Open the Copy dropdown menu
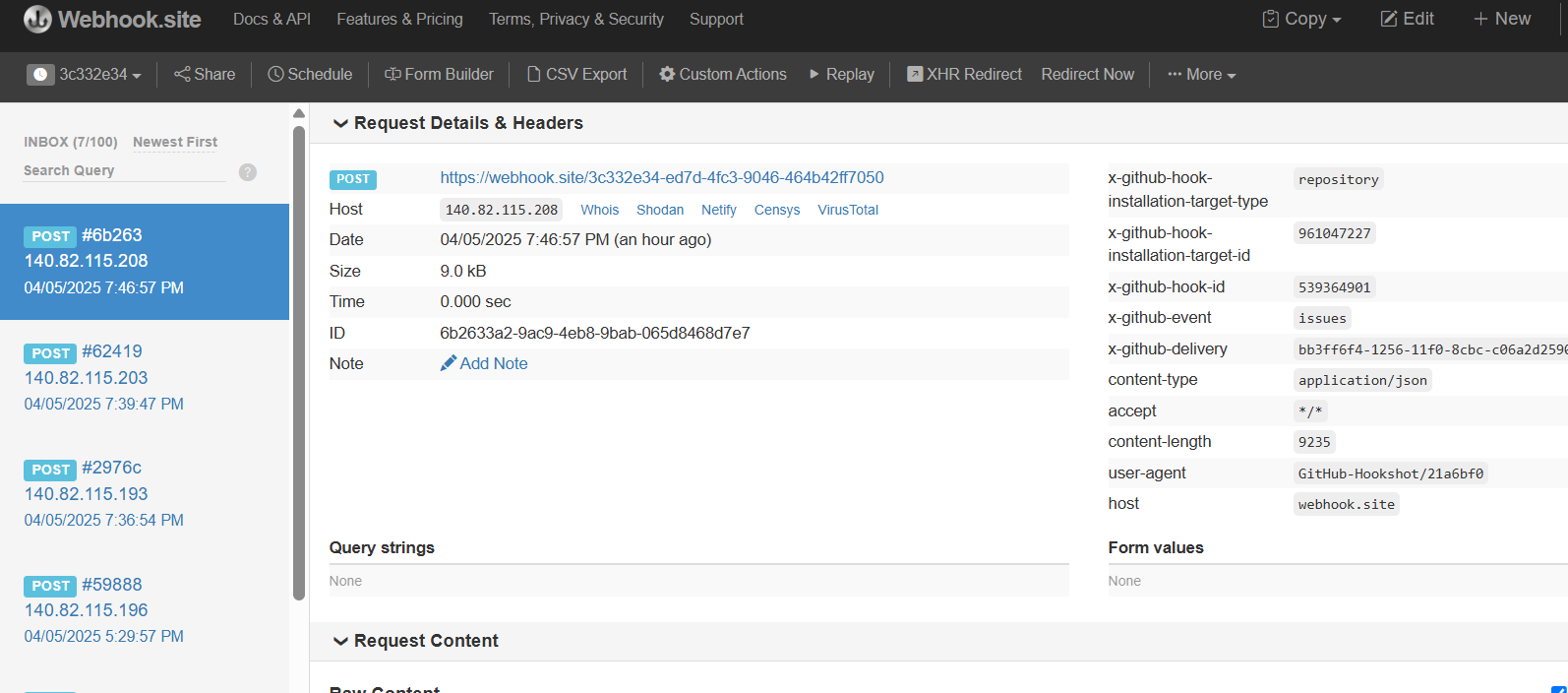 tap(1302, 19)
